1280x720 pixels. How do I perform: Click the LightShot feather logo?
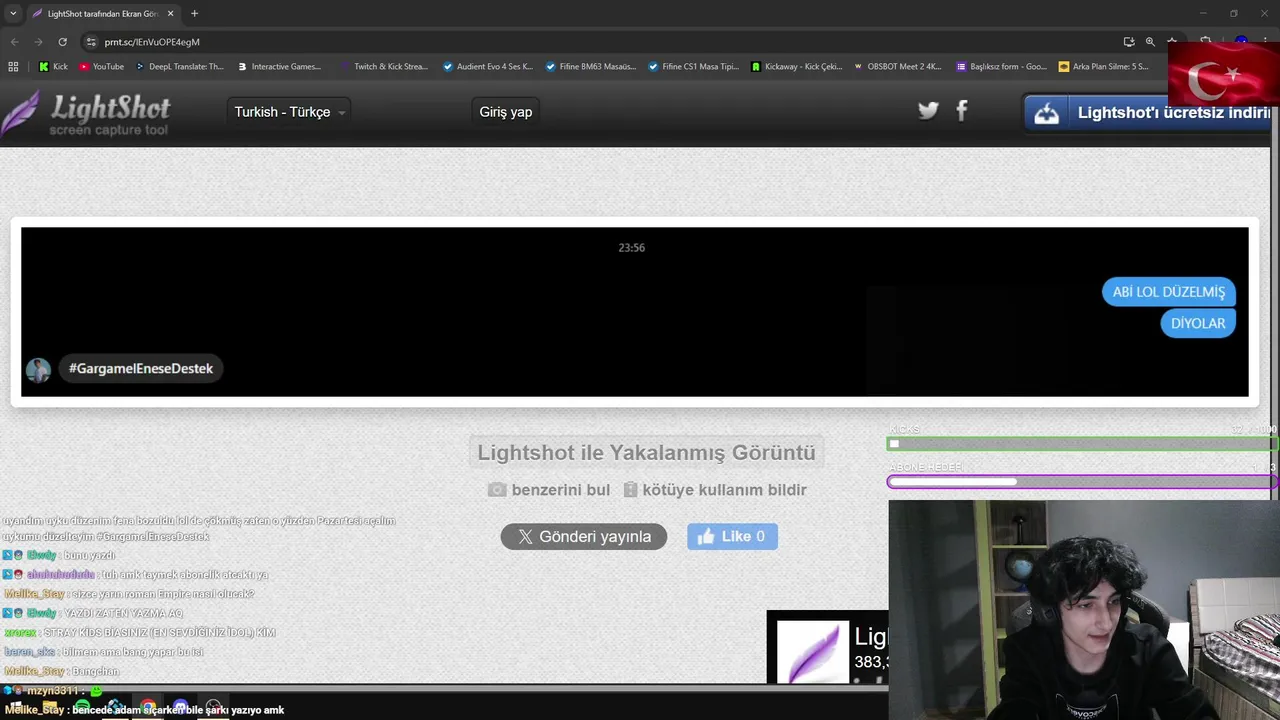[87, 113]
